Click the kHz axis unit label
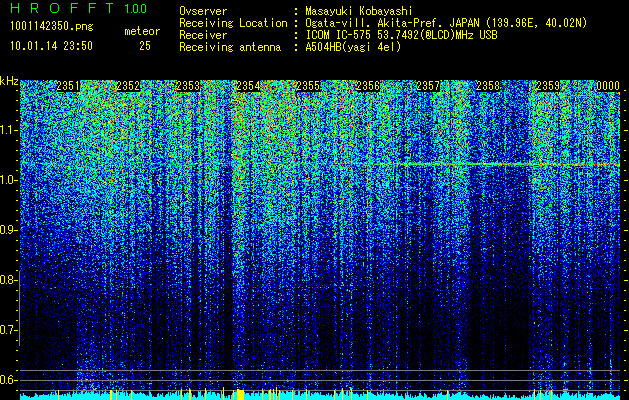The width and height of the screenshot is (629, 400). point(9,81)
